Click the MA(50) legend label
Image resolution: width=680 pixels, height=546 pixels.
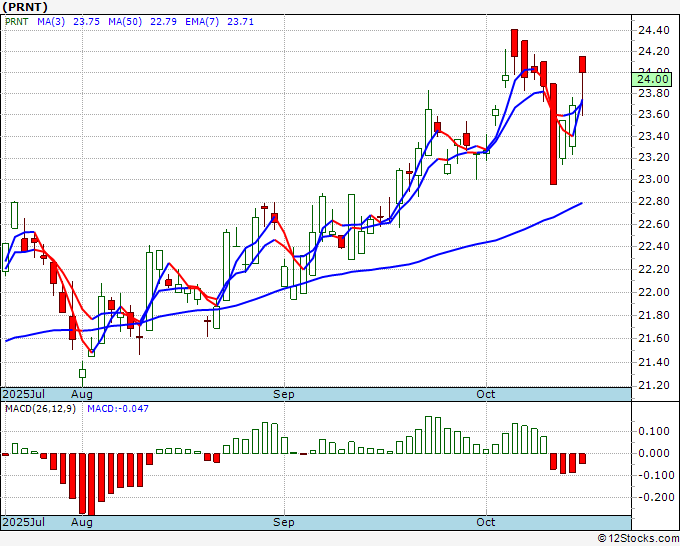tap(125, 22)
